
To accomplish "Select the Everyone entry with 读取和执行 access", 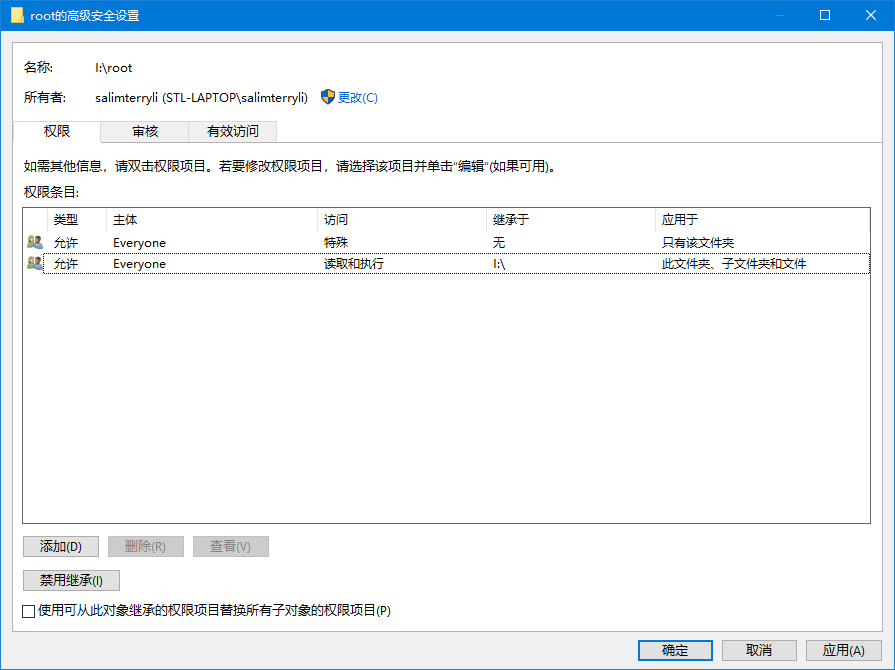I will [447, 264].
